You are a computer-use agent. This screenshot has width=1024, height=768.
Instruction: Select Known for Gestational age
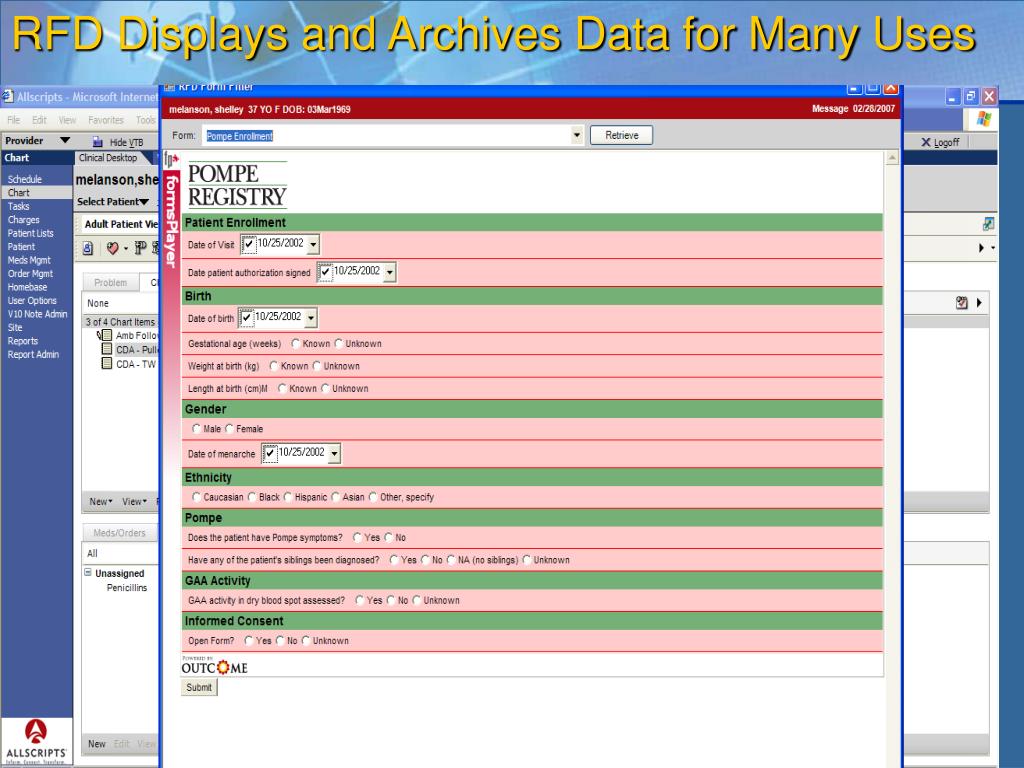coord(296,344)
